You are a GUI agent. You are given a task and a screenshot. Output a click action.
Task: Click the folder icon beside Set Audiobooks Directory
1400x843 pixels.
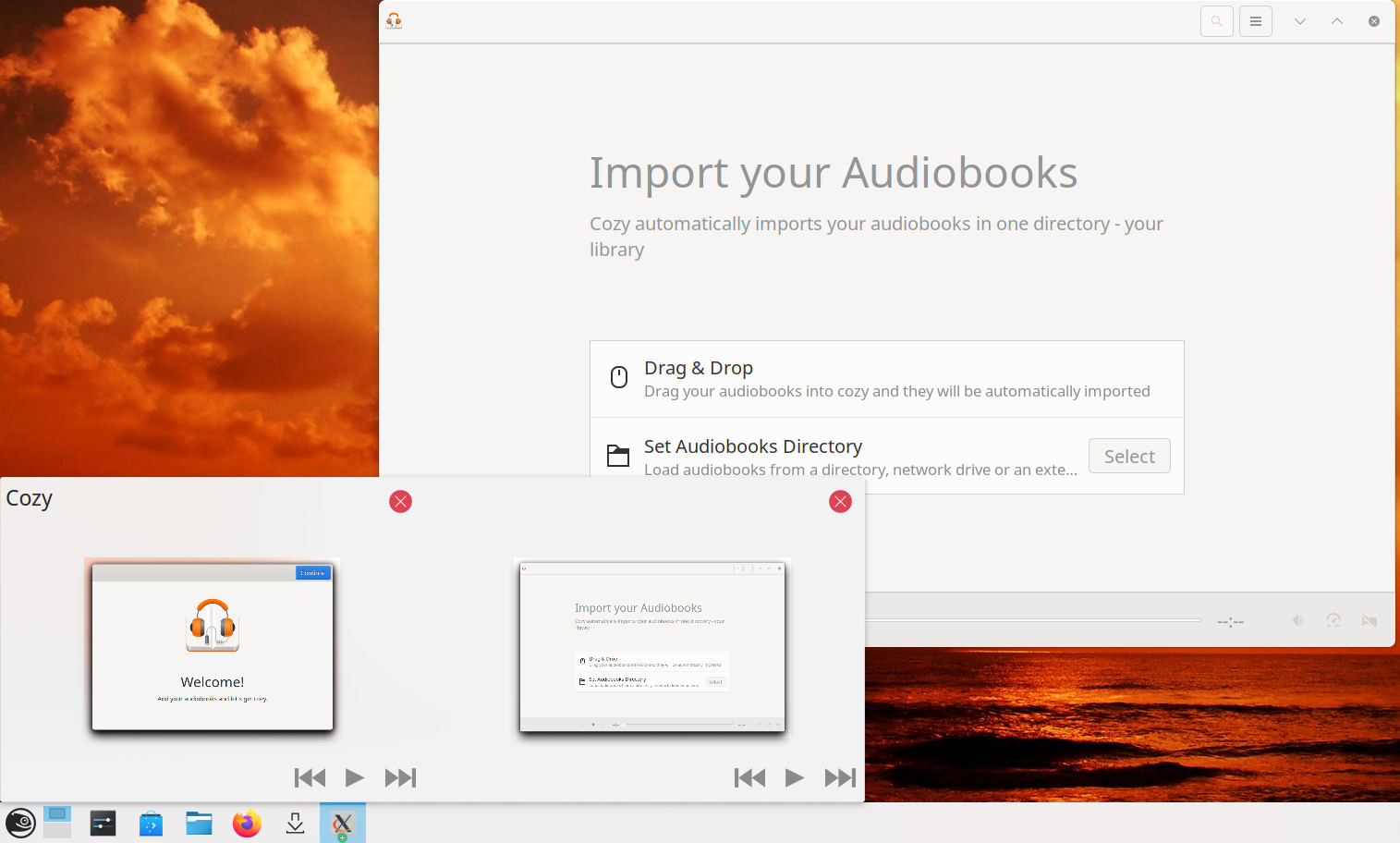(618, 455)
